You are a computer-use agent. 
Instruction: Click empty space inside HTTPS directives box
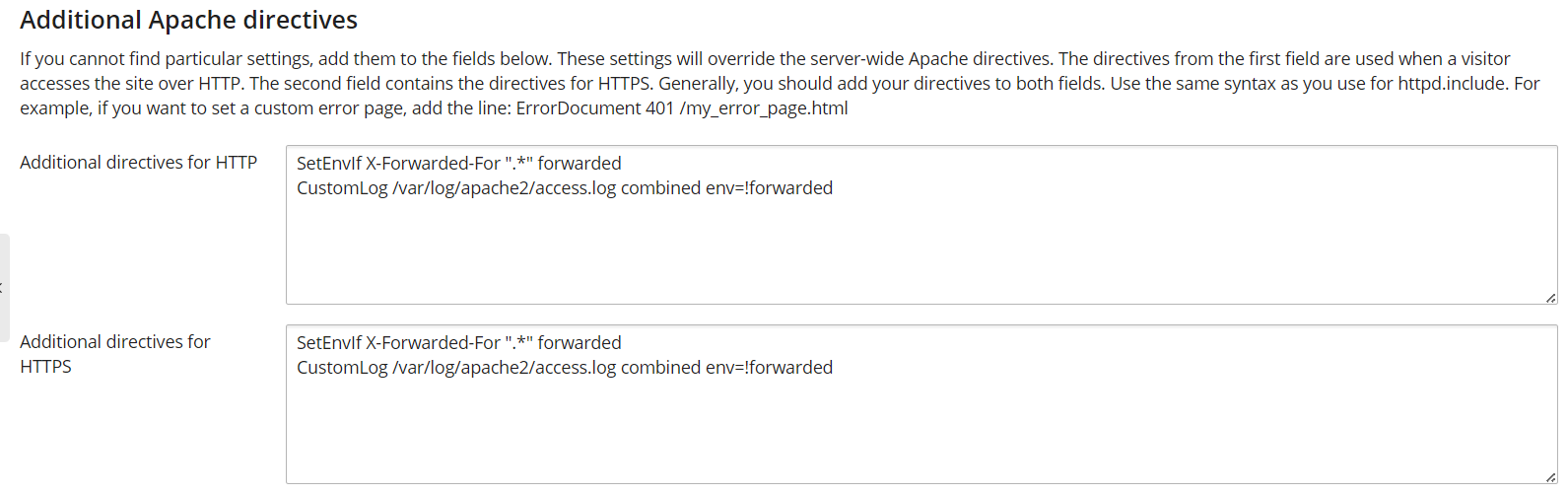[921, 432]
